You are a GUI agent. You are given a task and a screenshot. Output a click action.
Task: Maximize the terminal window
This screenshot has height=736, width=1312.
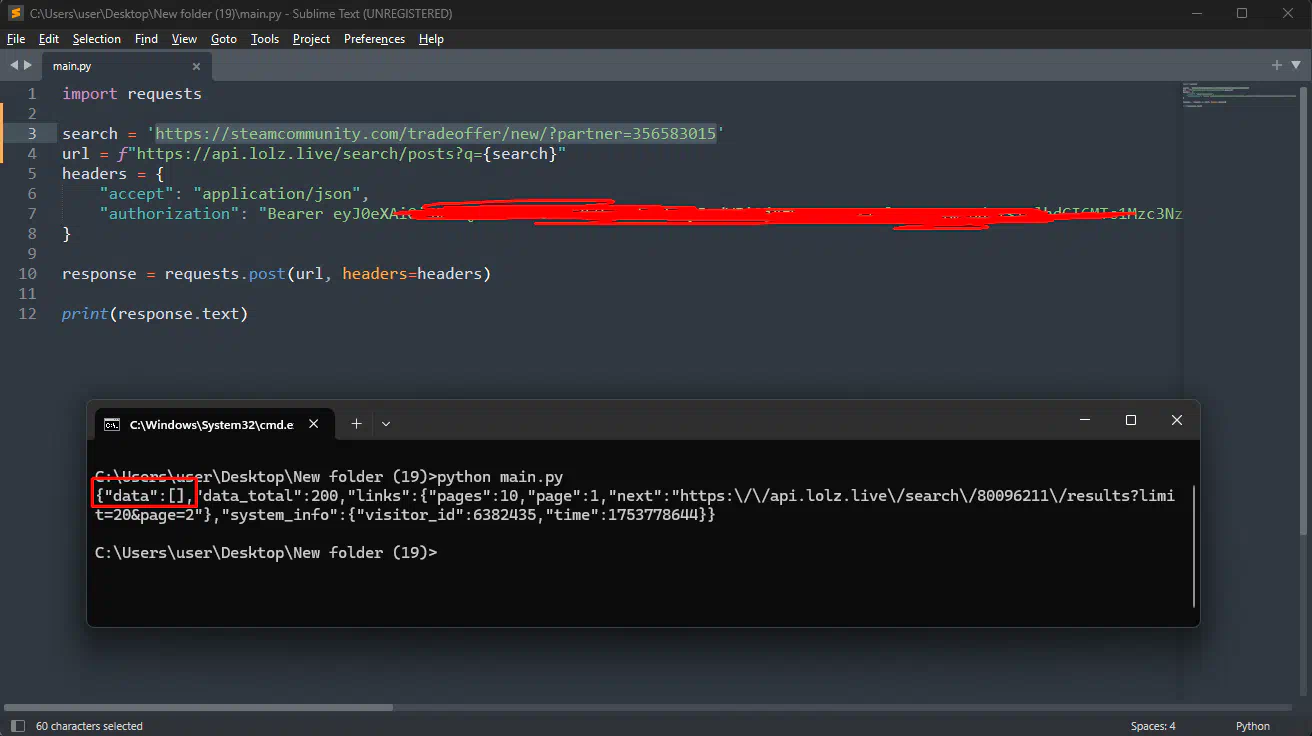tap(1131, 421)
